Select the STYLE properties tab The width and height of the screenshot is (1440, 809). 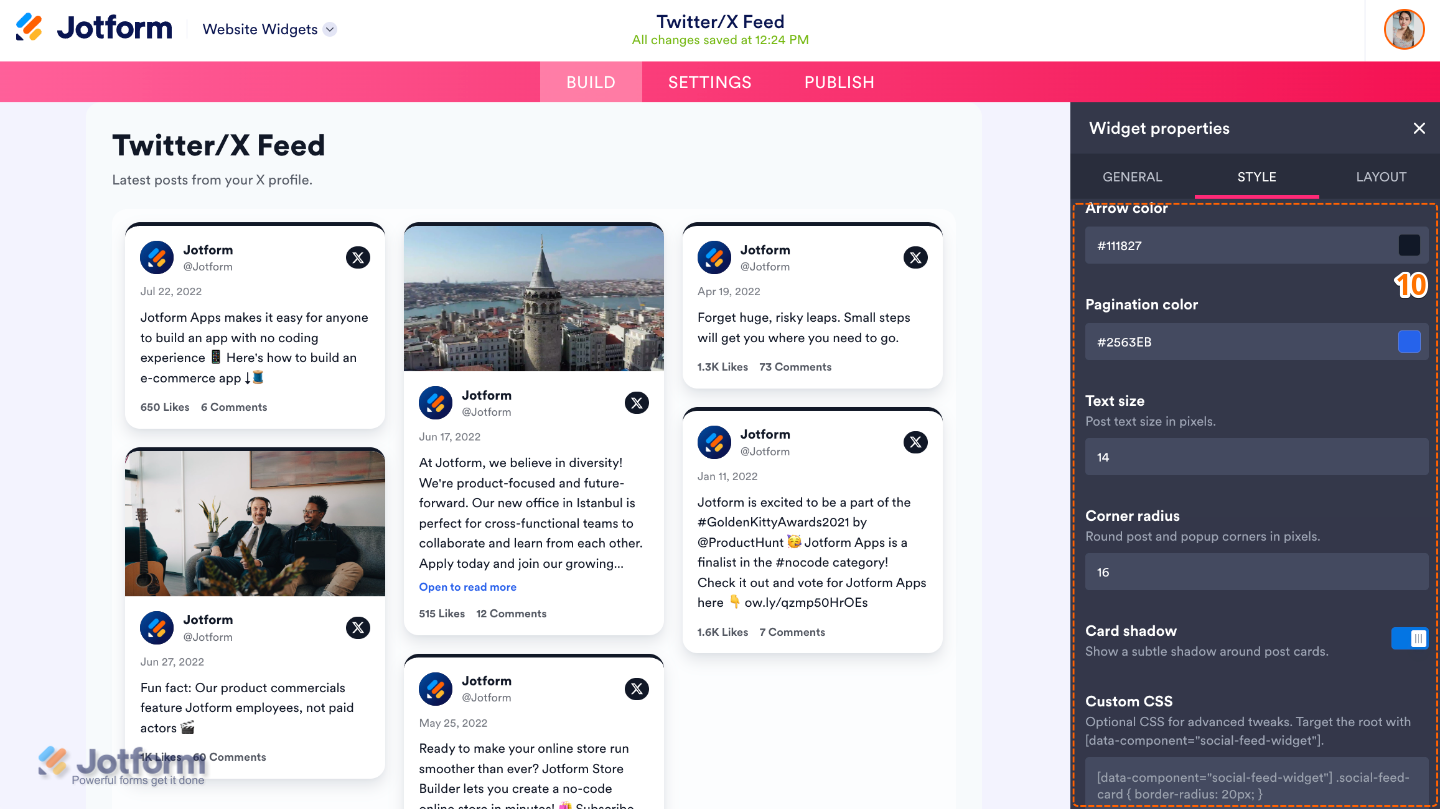tap(1257, 177)
